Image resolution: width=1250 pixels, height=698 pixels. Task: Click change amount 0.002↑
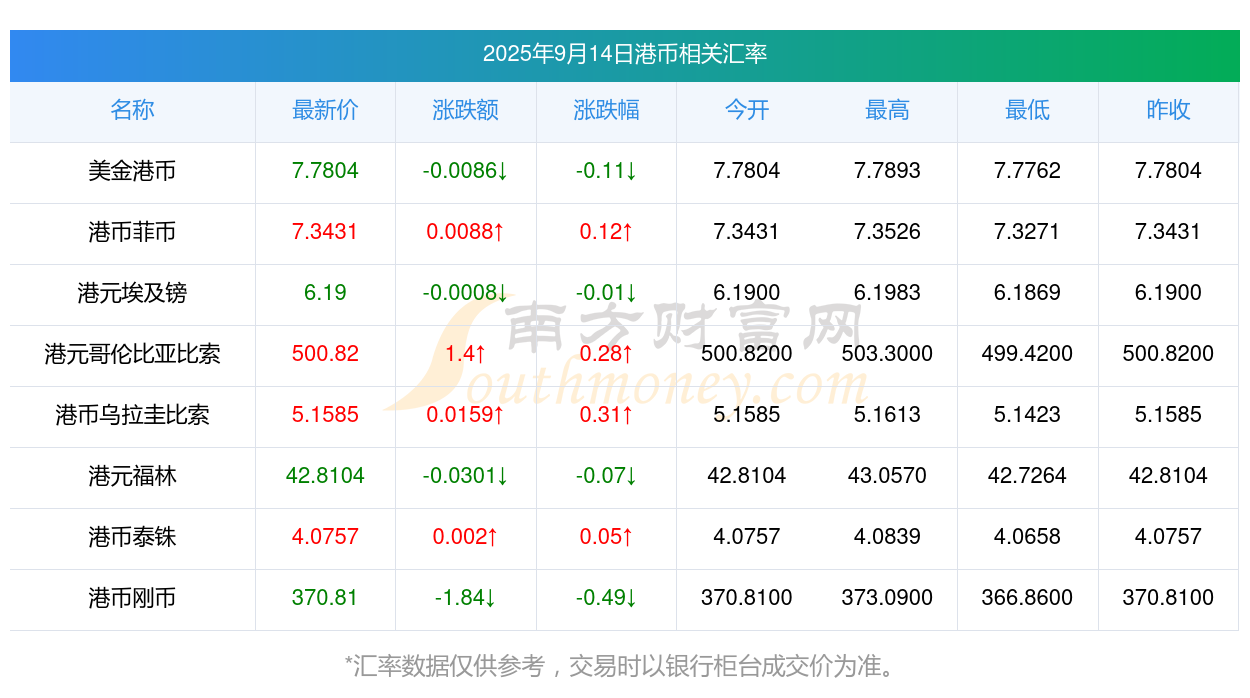click(x=466, y=537)
